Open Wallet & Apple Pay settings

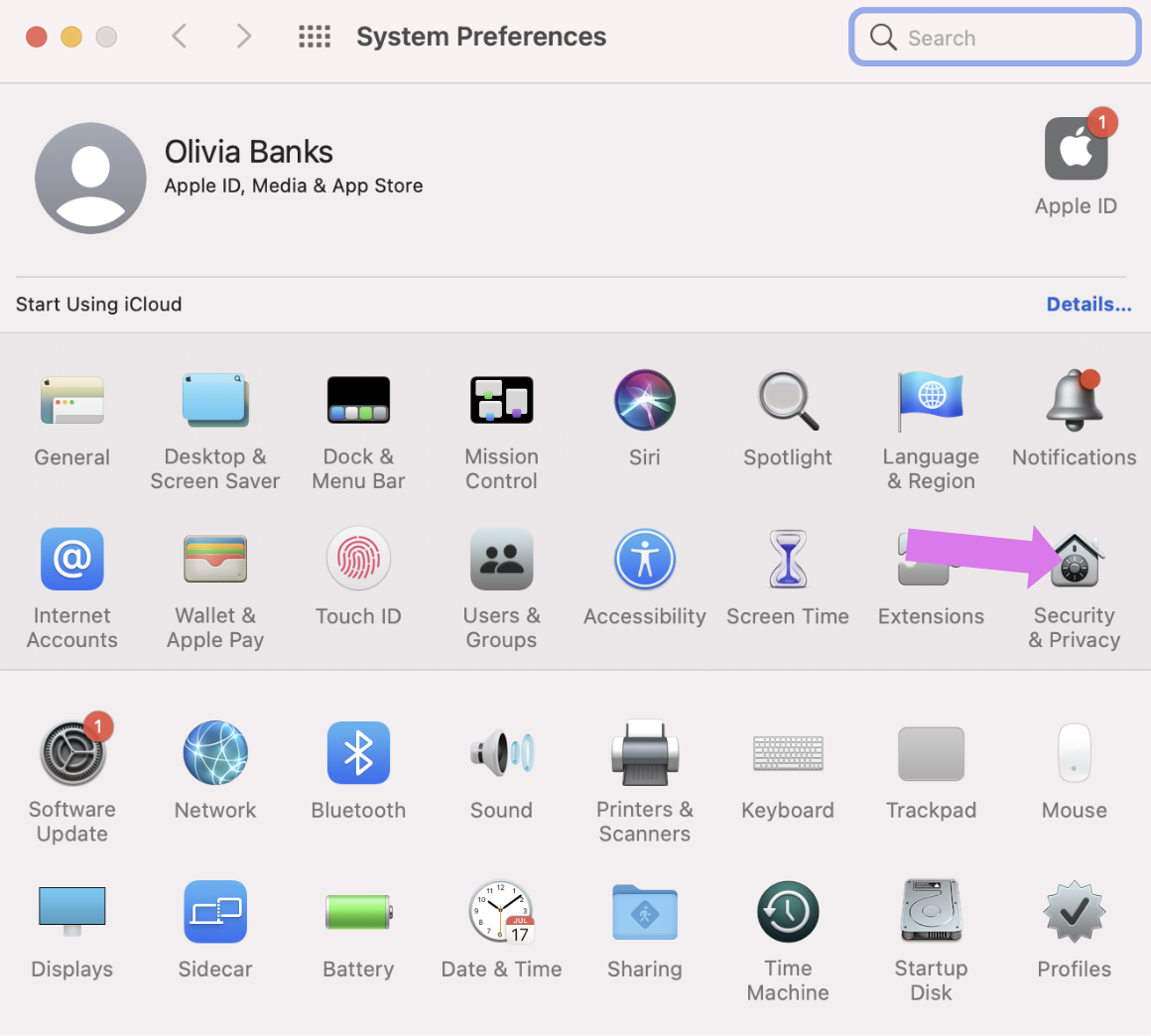pyautogui.click(x=215, y=559)
